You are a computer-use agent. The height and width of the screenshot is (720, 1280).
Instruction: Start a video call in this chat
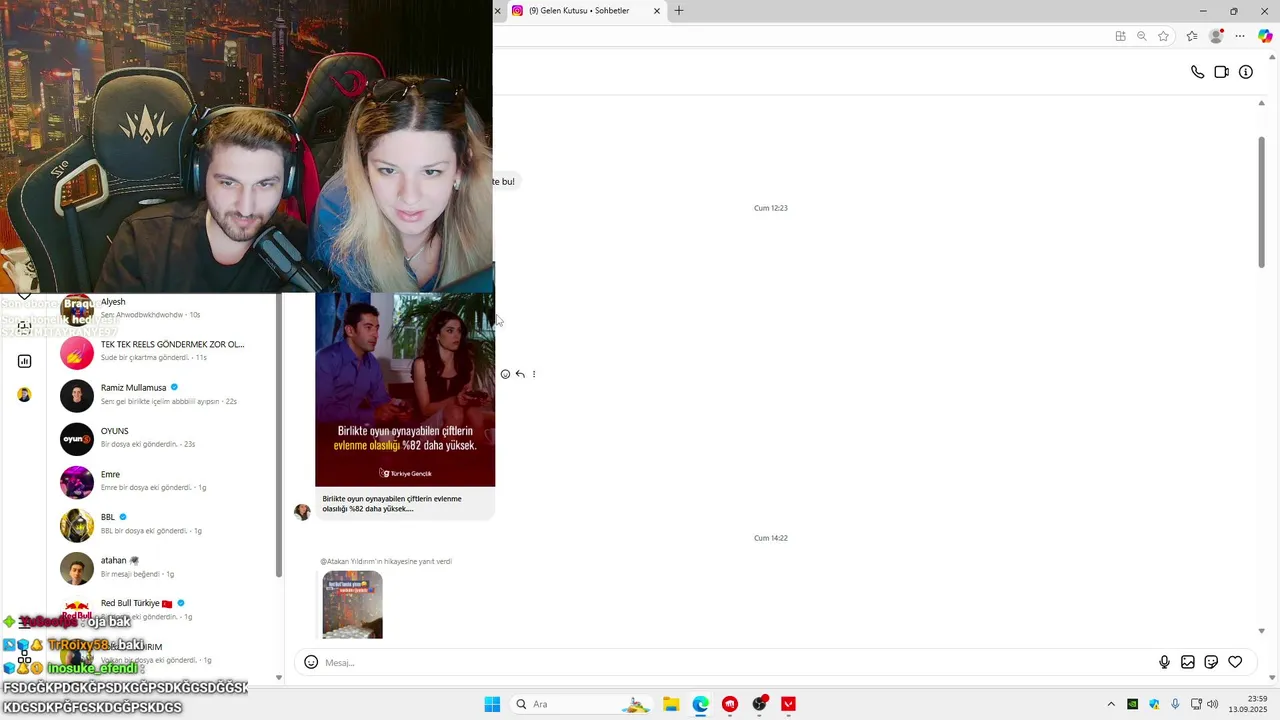[1221, 72]
